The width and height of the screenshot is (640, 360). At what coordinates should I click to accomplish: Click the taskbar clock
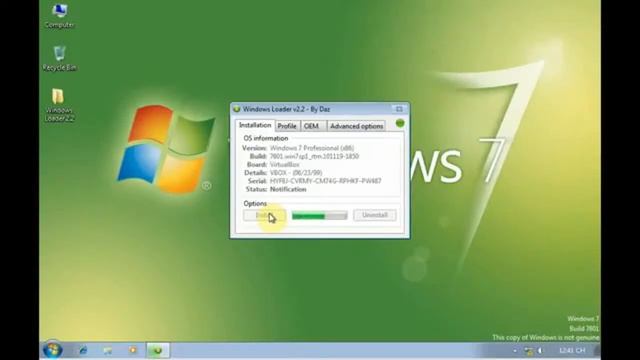click(572, 351)
